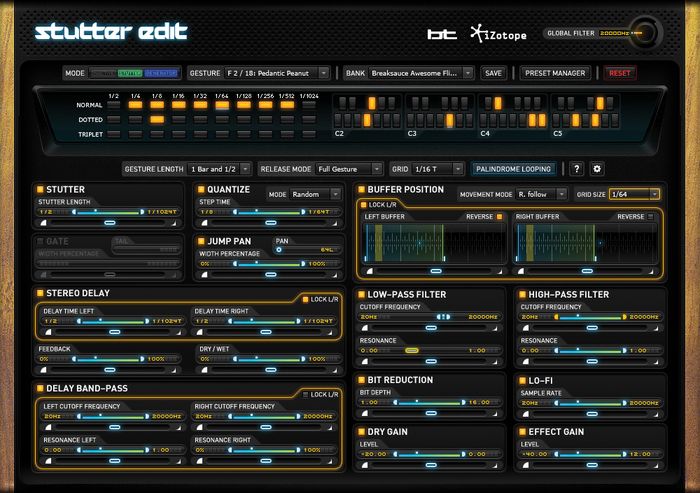Image resolution: width=700 pixels, height=493 pixels.
Task: Toggle the lit Dotted 1/8 value cell
Action: point(157,119)
